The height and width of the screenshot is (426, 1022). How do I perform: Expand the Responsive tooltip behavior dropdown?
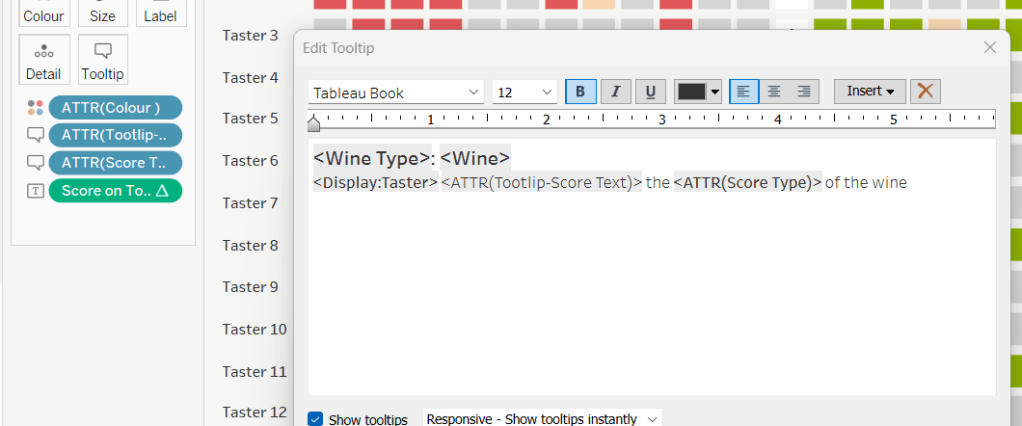pos(542,419)
